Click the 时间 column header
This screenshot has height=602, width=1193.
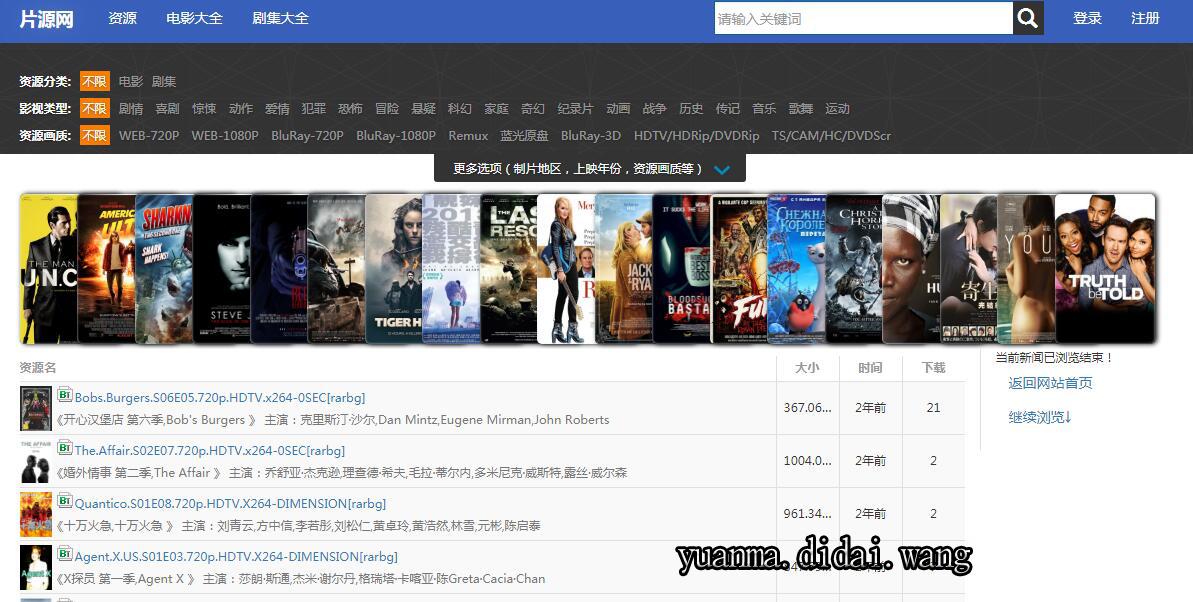(870, 368)
